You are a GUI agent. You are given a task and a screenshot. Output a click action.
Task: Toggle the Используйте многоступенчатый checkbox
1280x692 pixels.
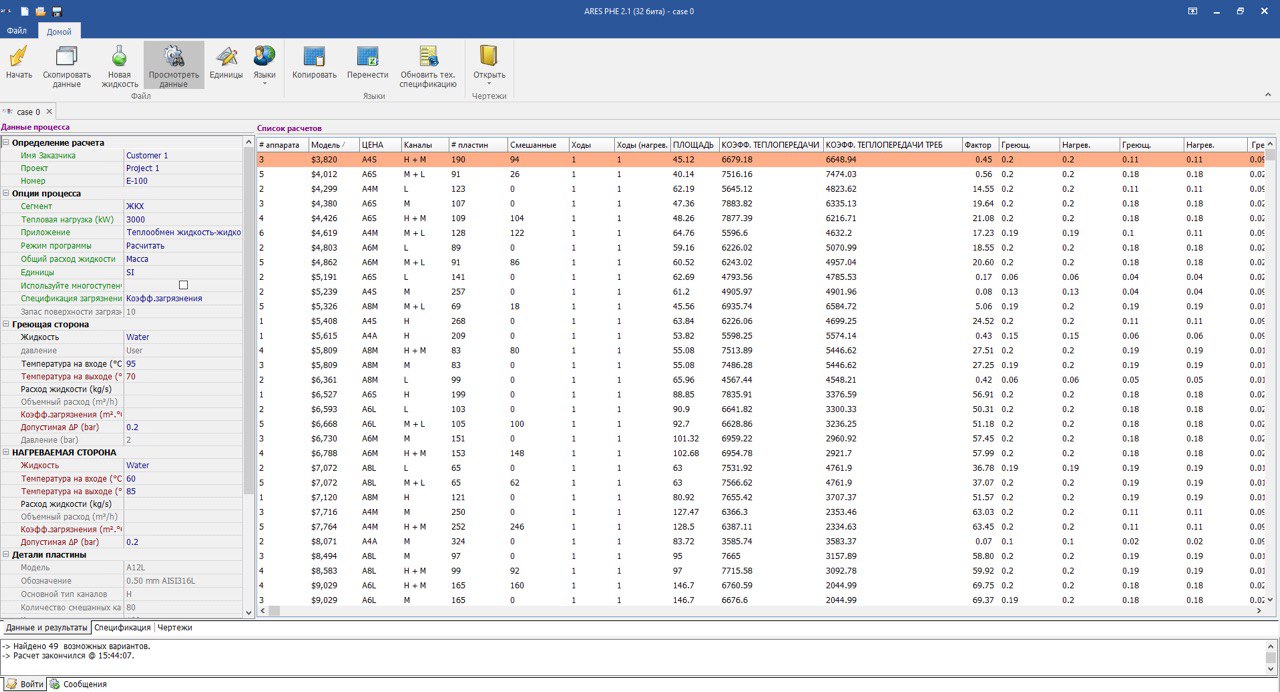(183, 285)
